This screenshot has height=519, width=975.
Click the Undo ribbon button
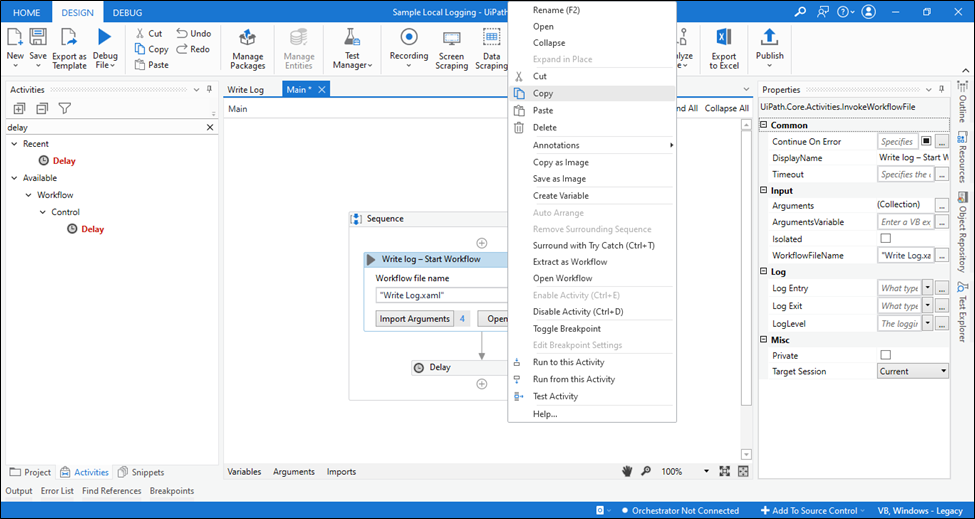(193, 34)
